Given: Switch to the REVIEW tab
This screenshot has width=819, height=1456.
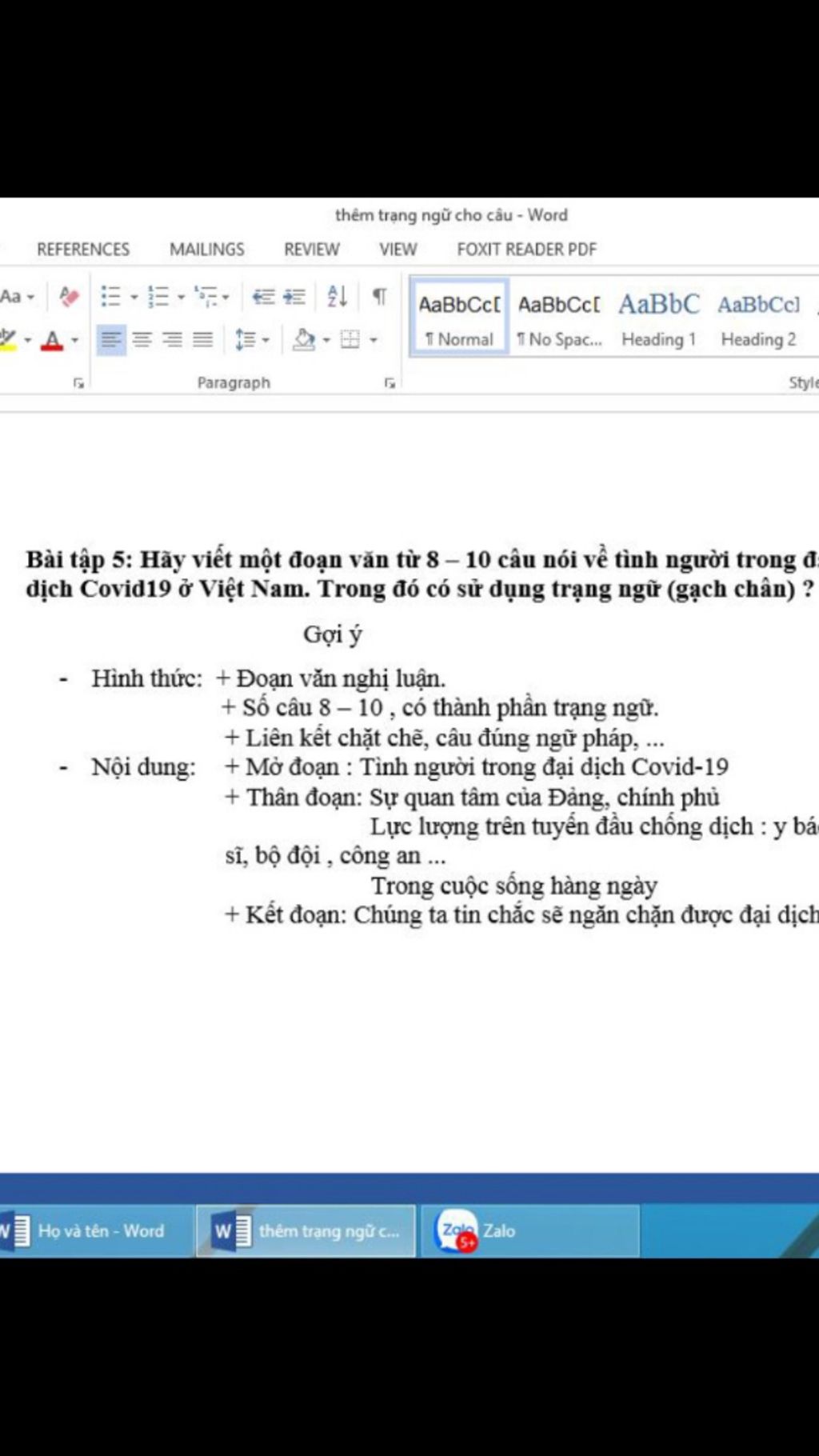Looking at the screenshot, I should click(312, 250).
